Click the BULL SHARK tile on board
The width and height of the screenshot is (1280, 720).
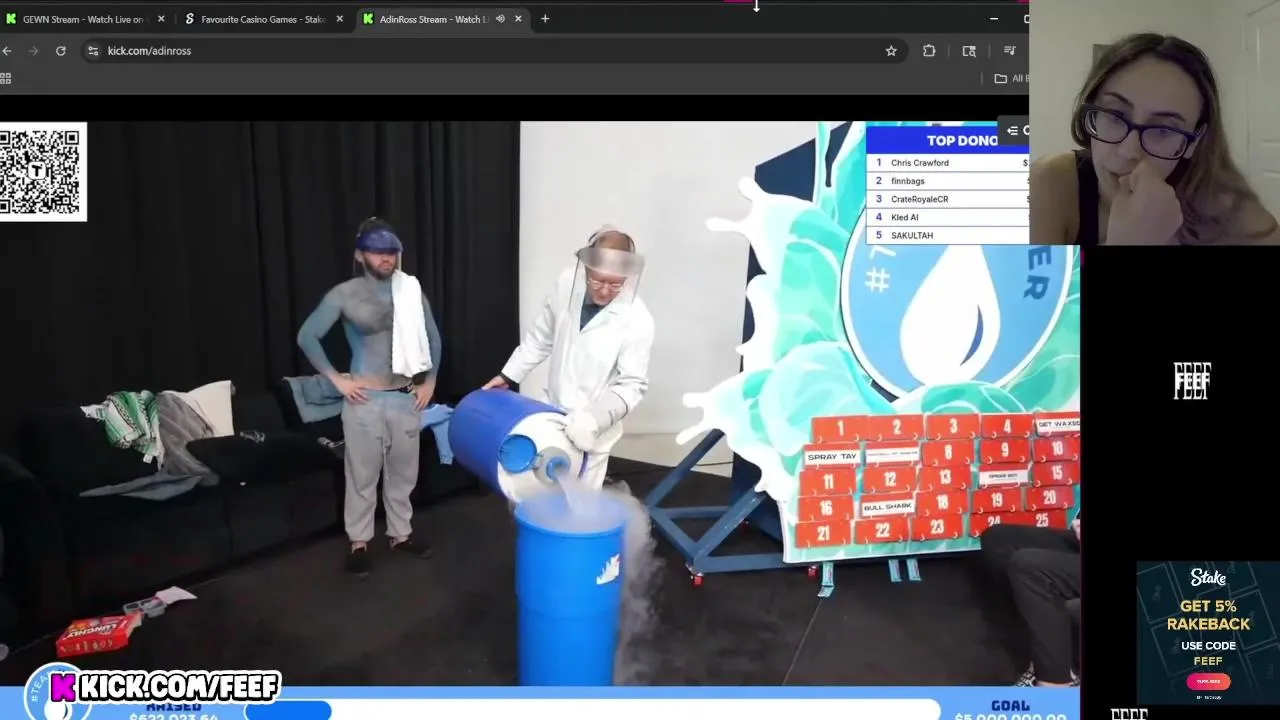coord(887,507)
